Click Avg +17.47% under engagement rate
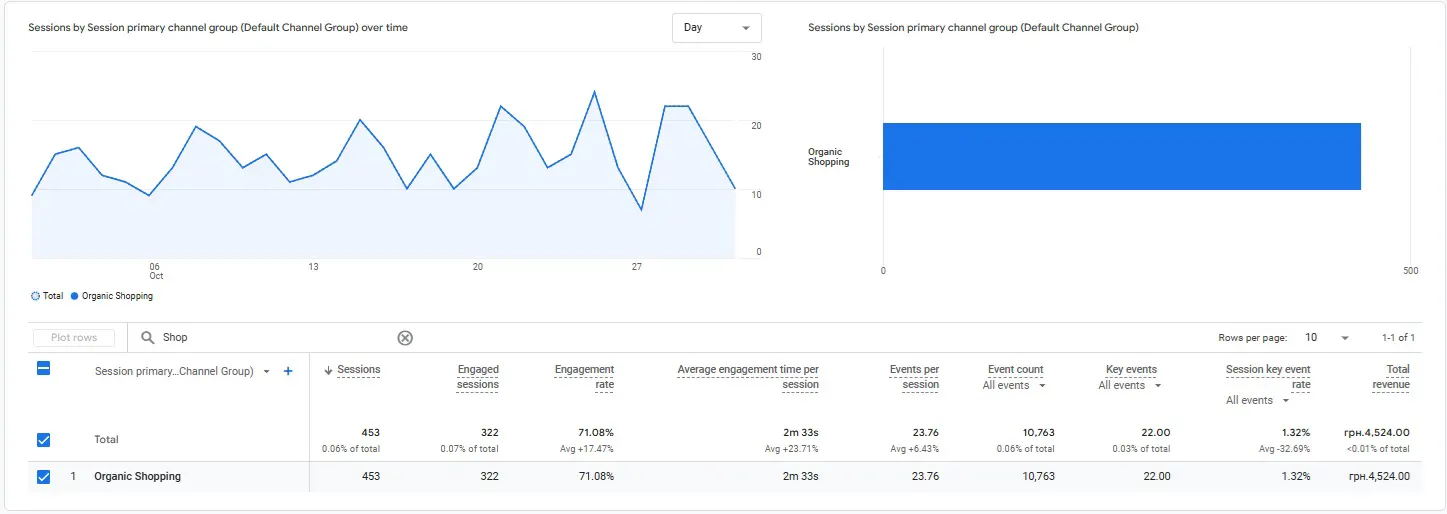Screen dimensions: 1447x514 point(585,449)
